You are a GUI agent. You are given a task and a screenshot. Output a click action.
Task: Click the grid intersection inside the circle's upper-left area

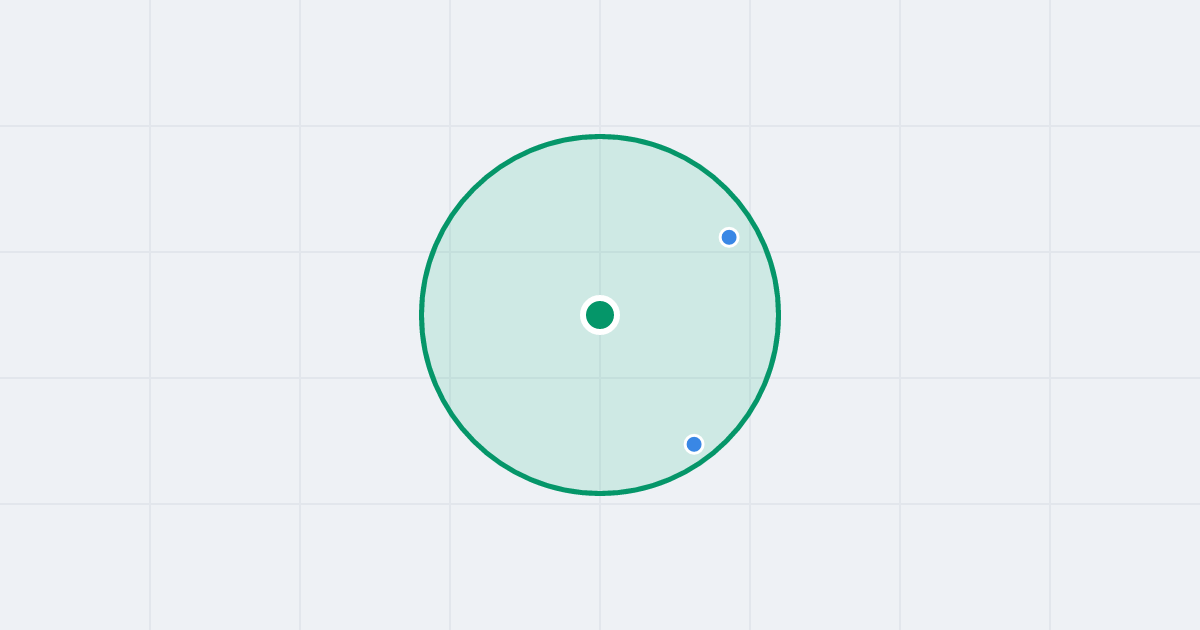[x=450, y=252]
